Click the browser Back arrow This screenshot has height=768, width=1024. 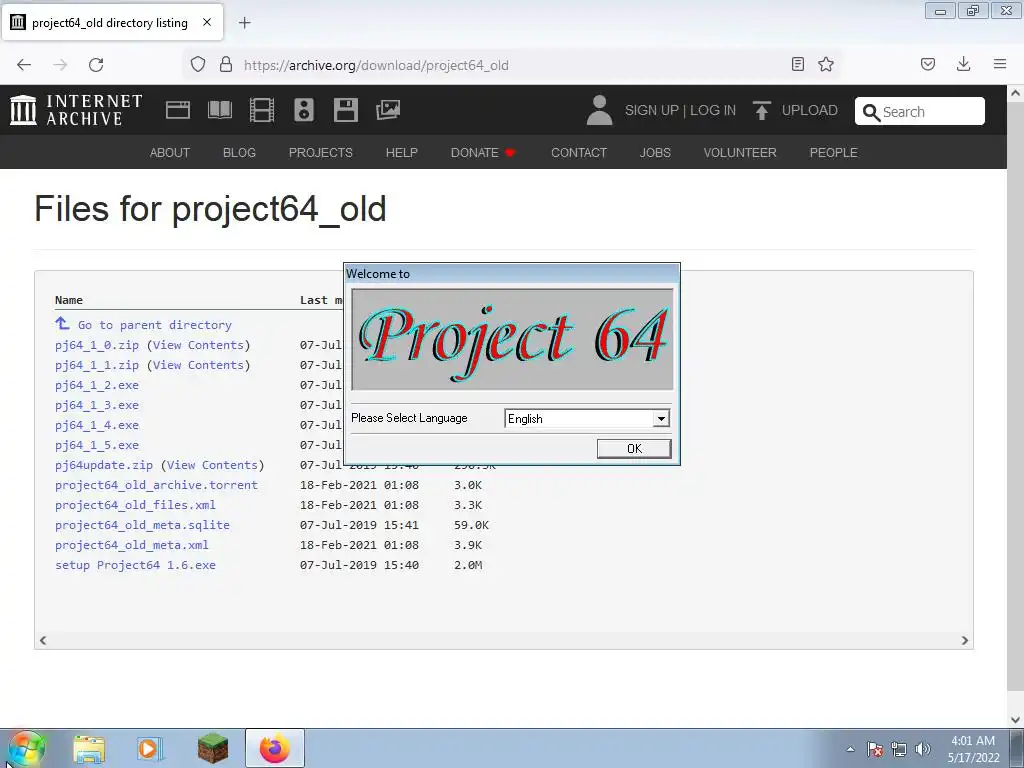tap(24, 65)
